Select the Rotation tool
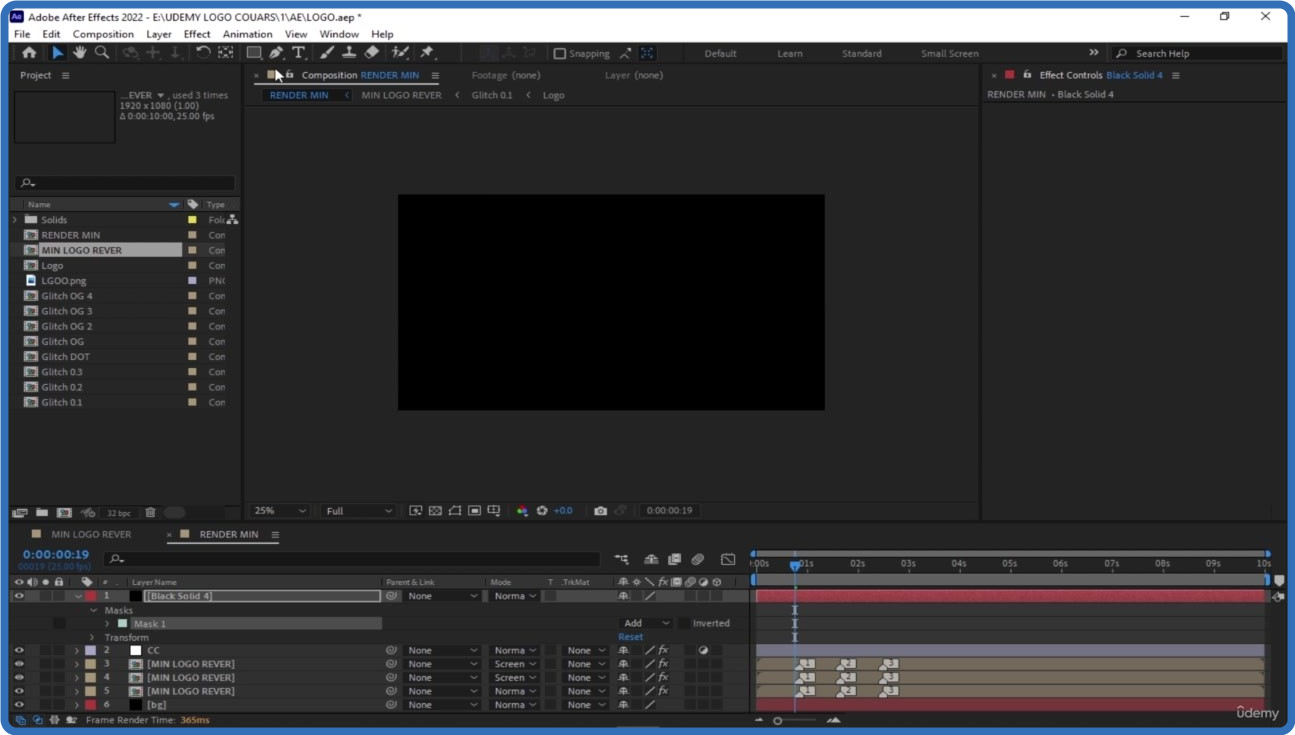This screenshot has width=1295, height=735. coord(203,53)
